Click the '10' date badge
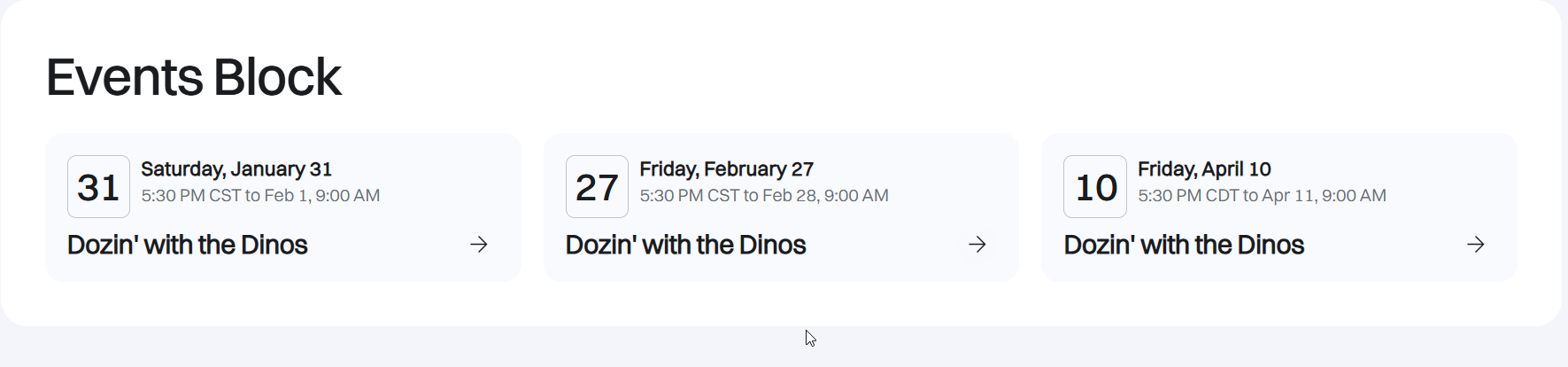Image resolution: width=1568 pixels, height=367 pixels. pos(1095,187)
